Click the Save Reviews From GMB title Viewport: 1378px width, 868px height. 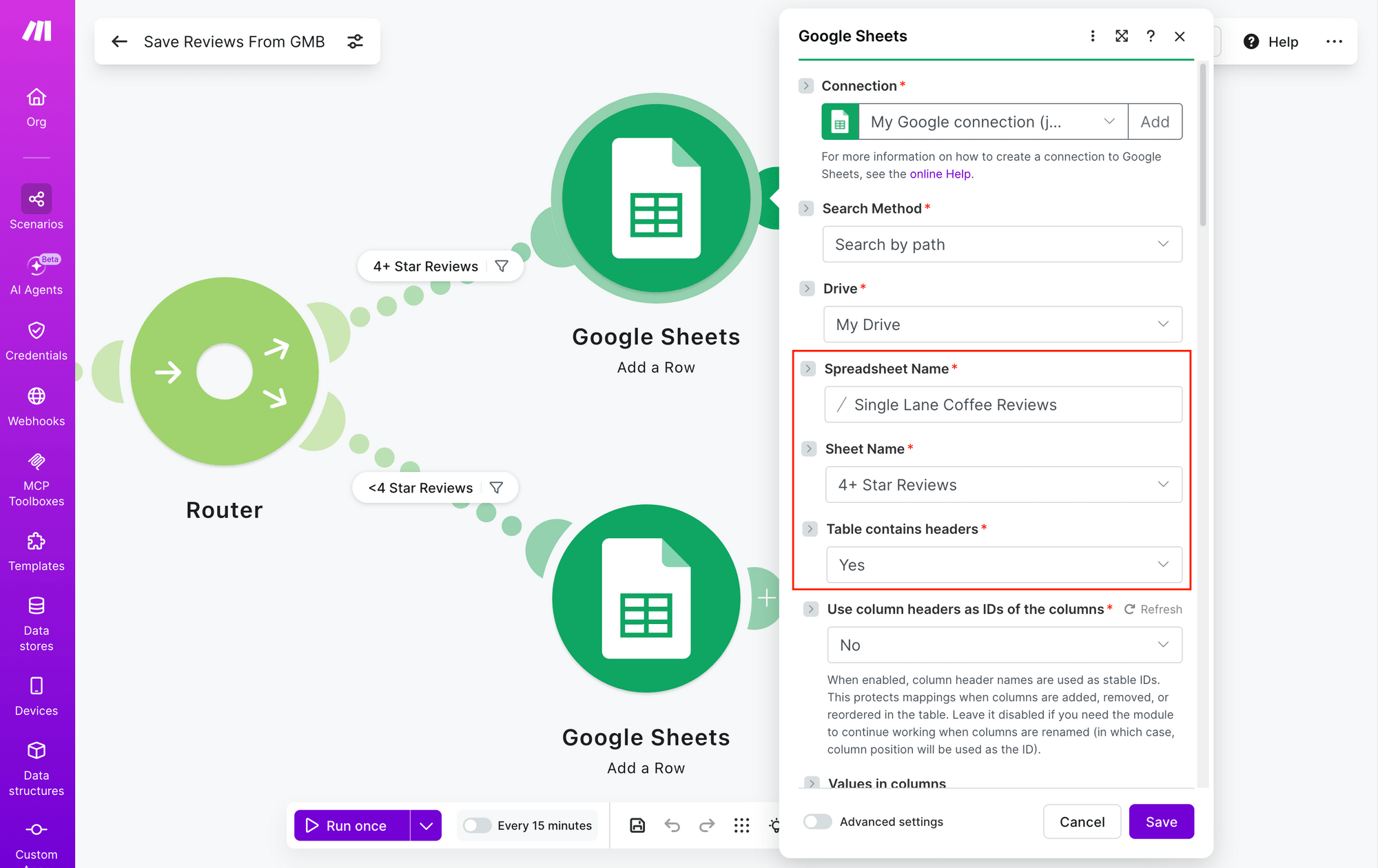234,42
